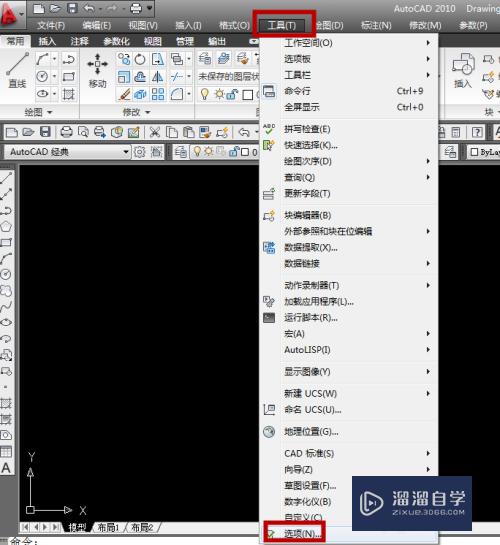The image size is (500, 545).
Task: Click the first layout tab navigation arrow
Action: [25, 527]
